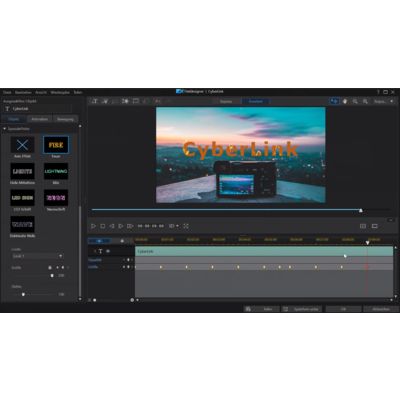Add keyframe diamond on Opazität row
This screenshot has height=400, width=400.
tap(128, 260)
